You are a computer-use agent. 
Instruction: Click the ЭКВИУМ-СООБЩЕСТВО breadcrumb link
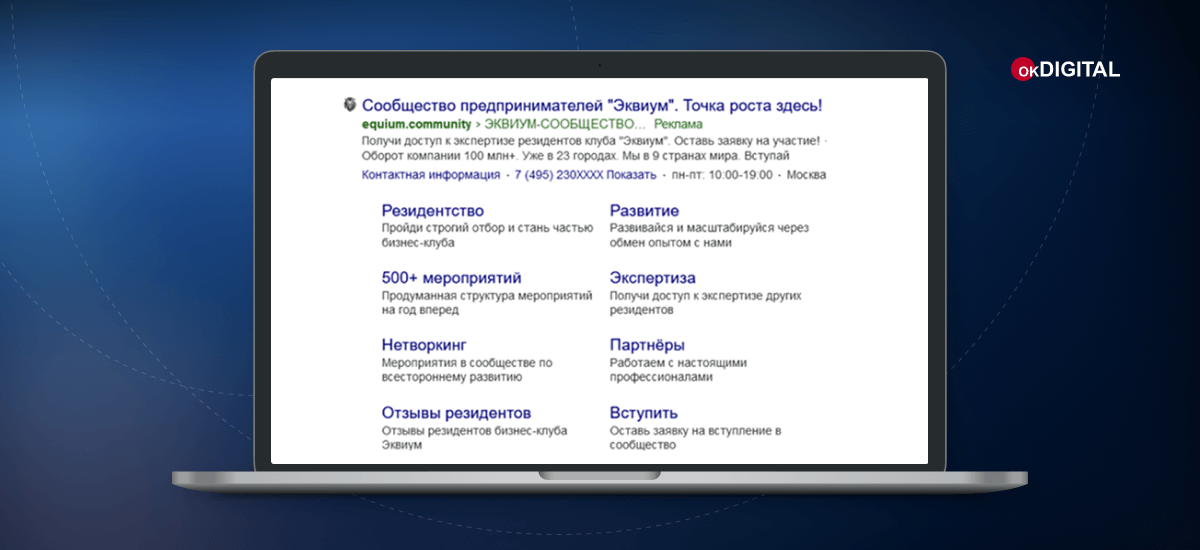[565, 125]
